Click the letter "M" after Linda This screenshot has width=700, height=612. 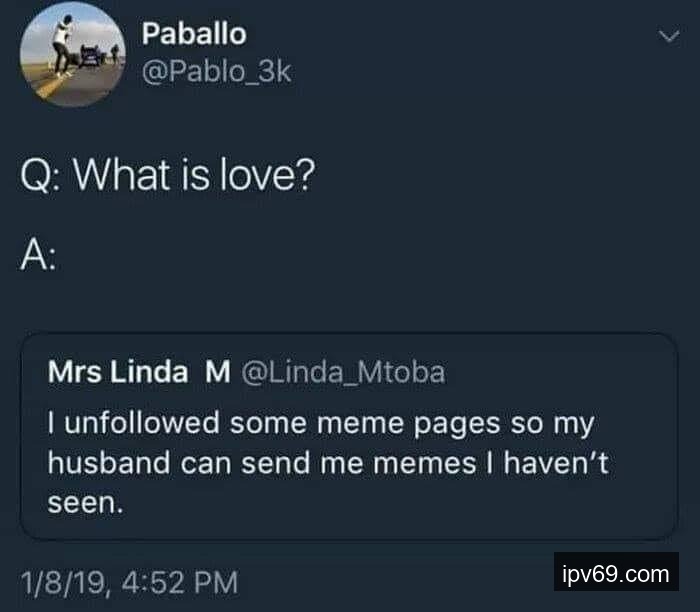coord(218,373)
